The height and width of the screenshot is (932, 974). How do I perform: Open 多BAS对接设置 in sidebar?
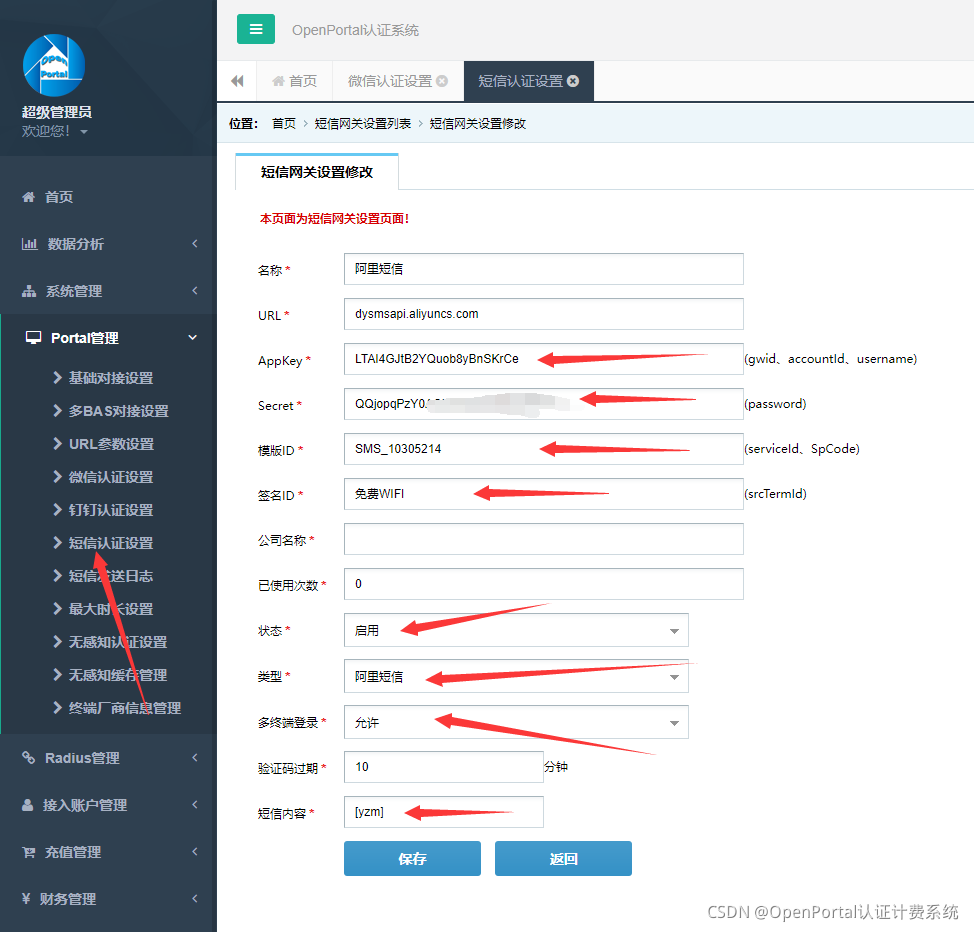(118, 411)
